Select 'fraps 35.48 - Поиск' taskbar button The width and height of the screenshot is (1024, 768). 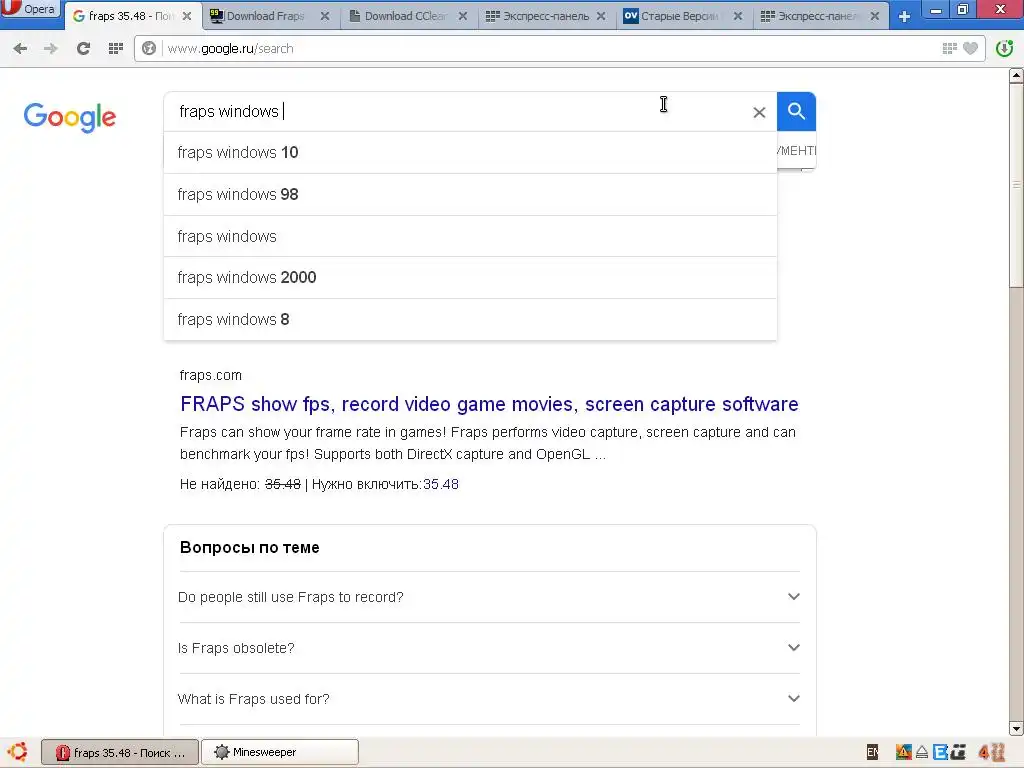pos(120,752)
